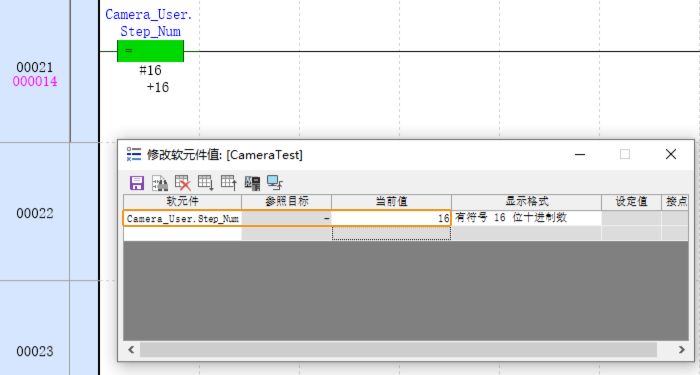Click the 设定值 cell in the first row

[631, 218]
